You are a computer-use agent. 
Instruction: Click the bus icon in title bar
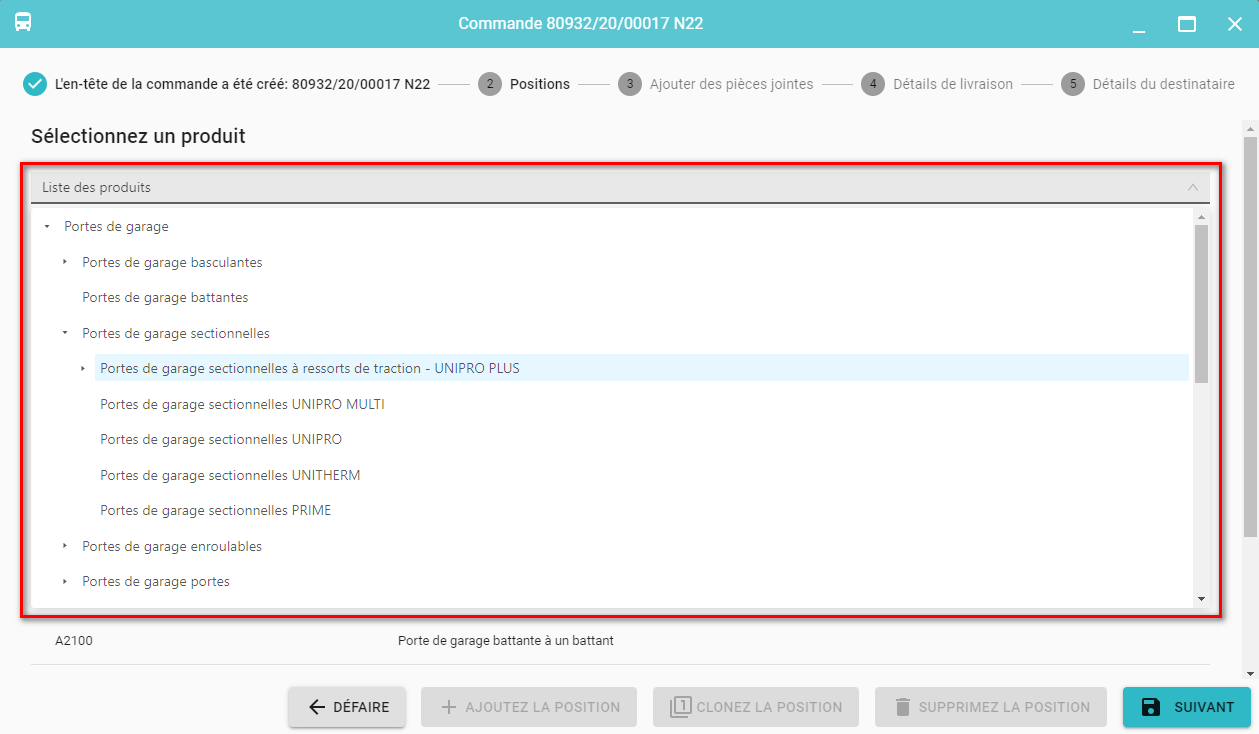click(x=23, y=23)
